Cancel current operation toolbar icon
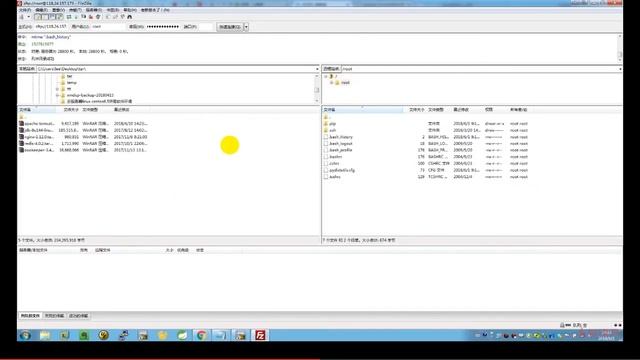Screen dimensions: 640x360 coord(84,17)
